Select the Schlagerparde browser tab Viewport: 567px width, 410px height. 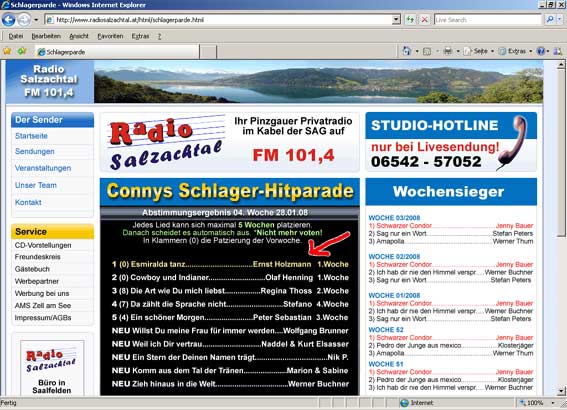117,52
